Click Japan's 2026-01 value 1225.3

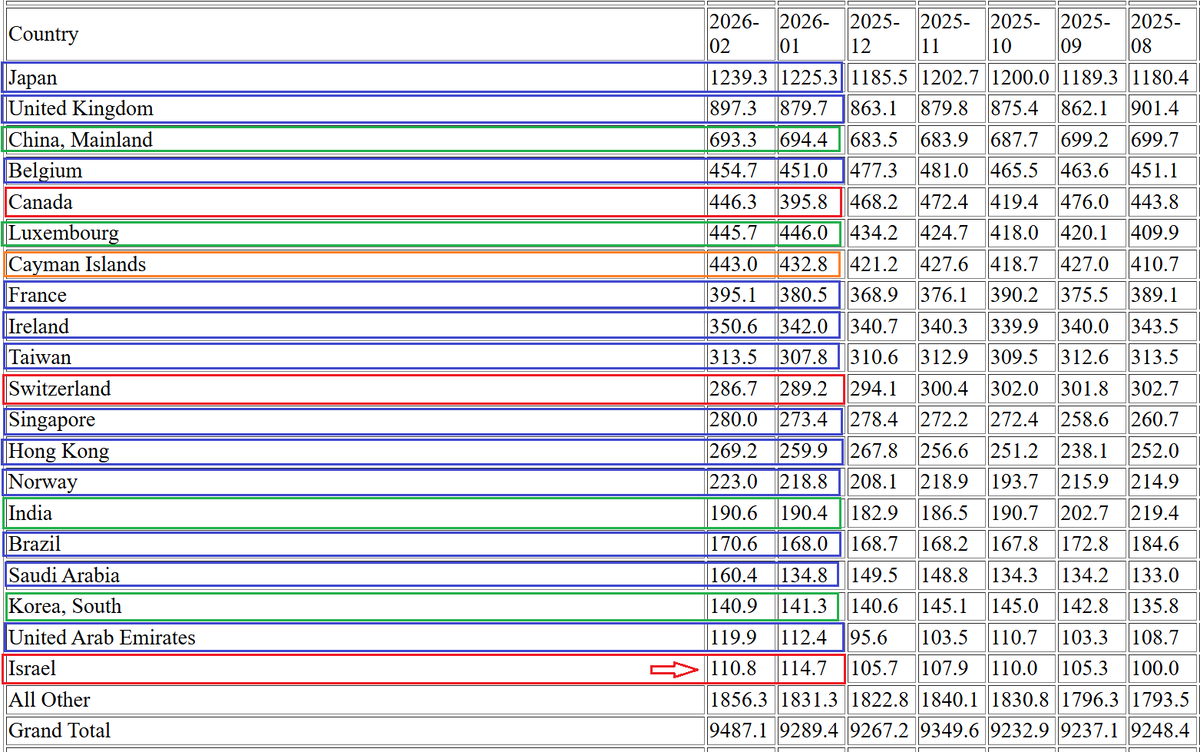pyautogui.click(x=810, y=77)
